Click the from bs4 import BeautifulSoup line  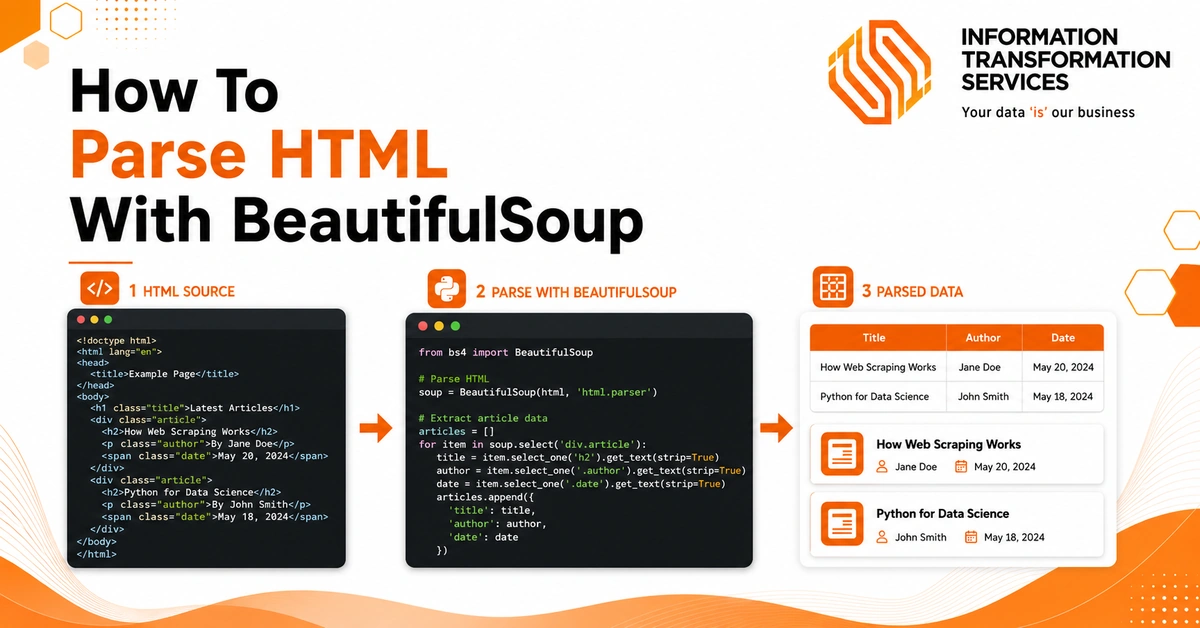[506, 353]
